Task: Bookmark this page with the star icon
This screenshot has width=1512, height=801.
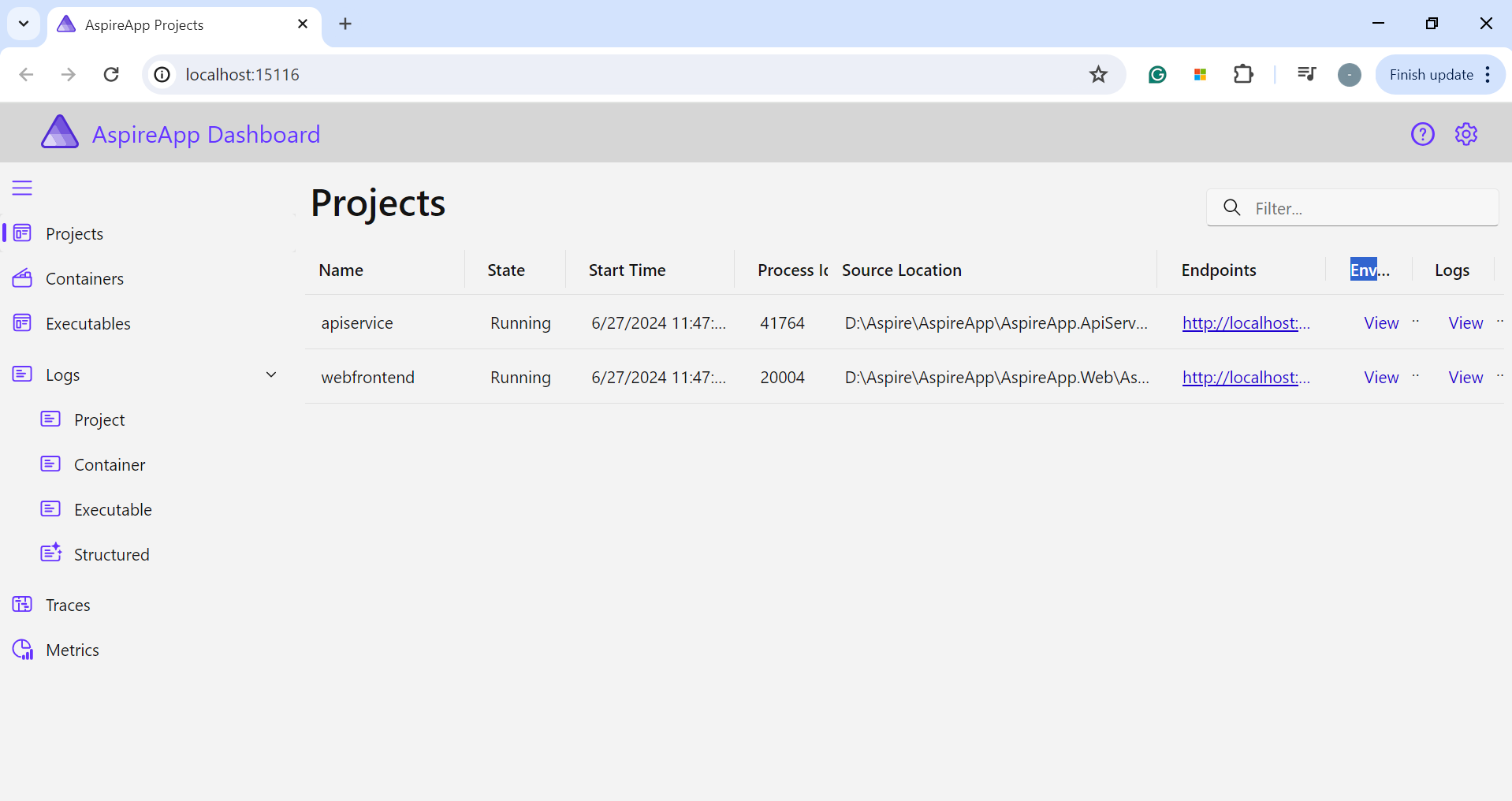Action: tap(1098, 75)
